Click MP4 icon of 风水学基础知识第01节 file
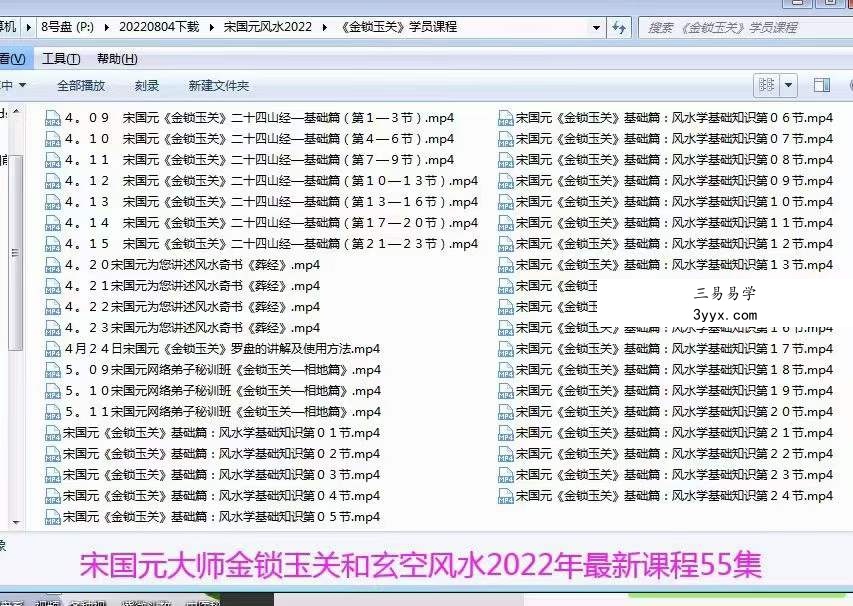 (x=53, y=434)
